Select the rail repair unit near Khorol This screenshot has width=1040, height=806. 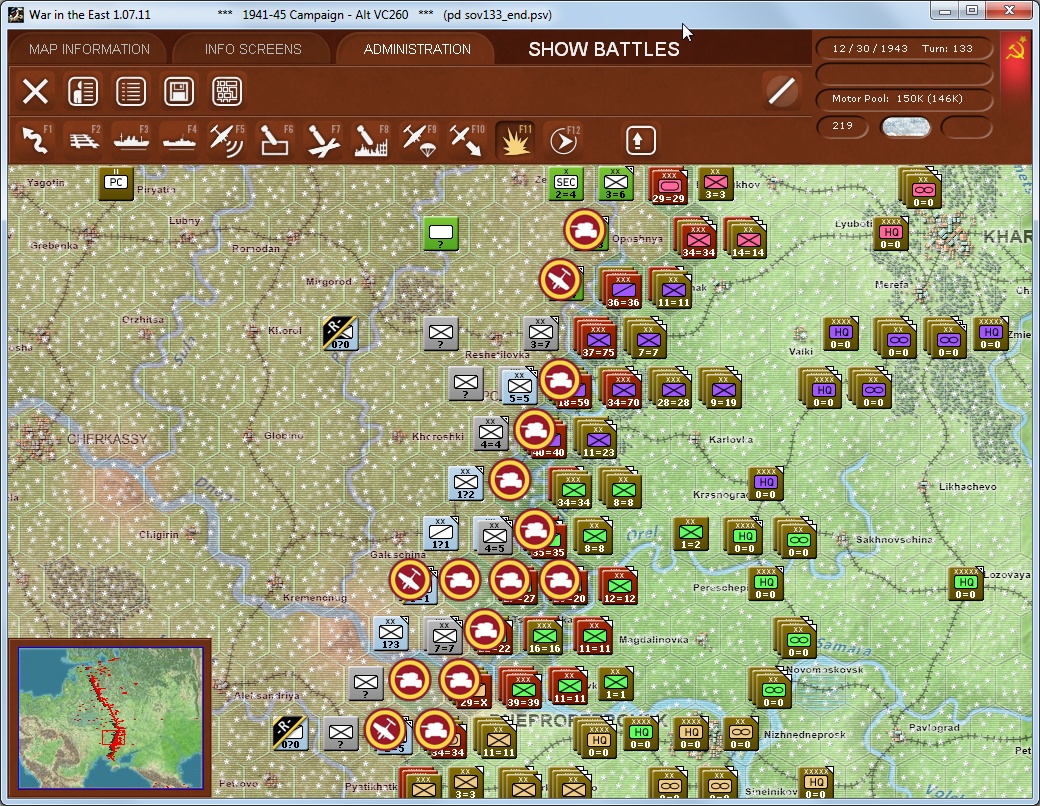coord(340,334)
